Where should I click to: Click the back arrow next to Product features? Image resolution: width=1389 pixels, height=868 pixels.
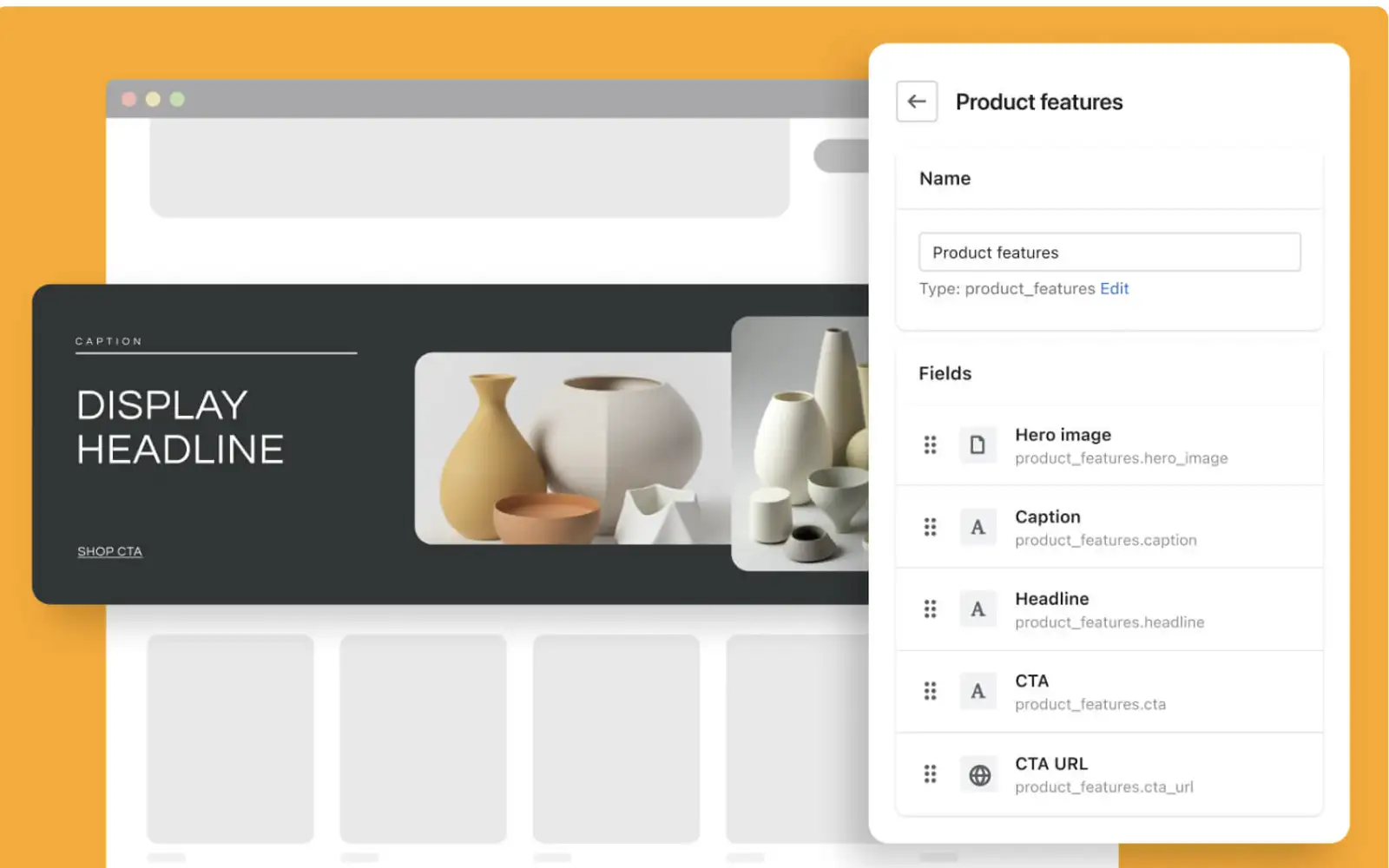917,102
